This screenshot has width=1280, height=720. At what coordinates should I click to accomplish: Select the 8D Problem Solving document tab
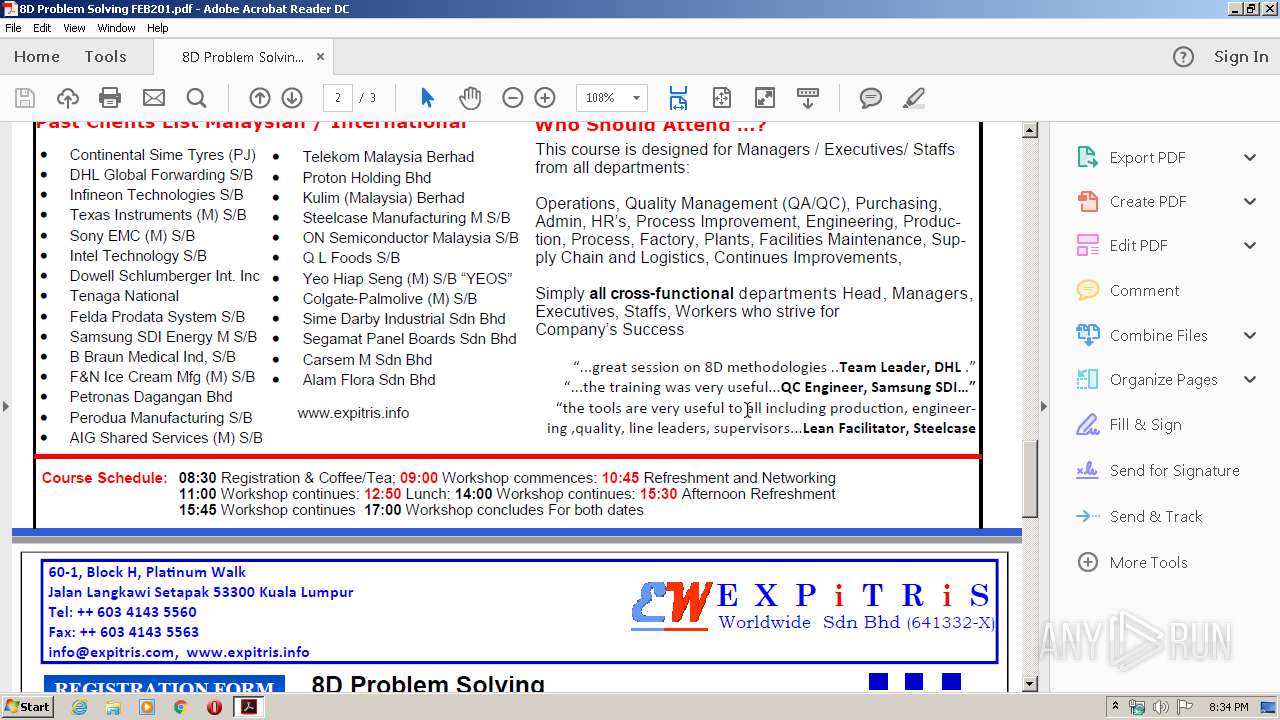click(243, 57)
